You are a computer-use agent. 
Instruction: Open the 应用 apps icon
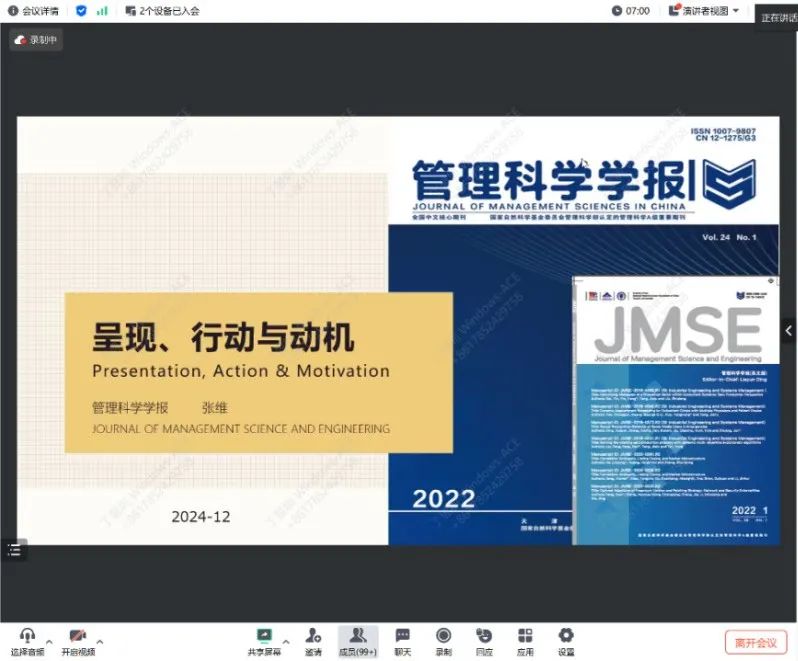tap(525, 636)
